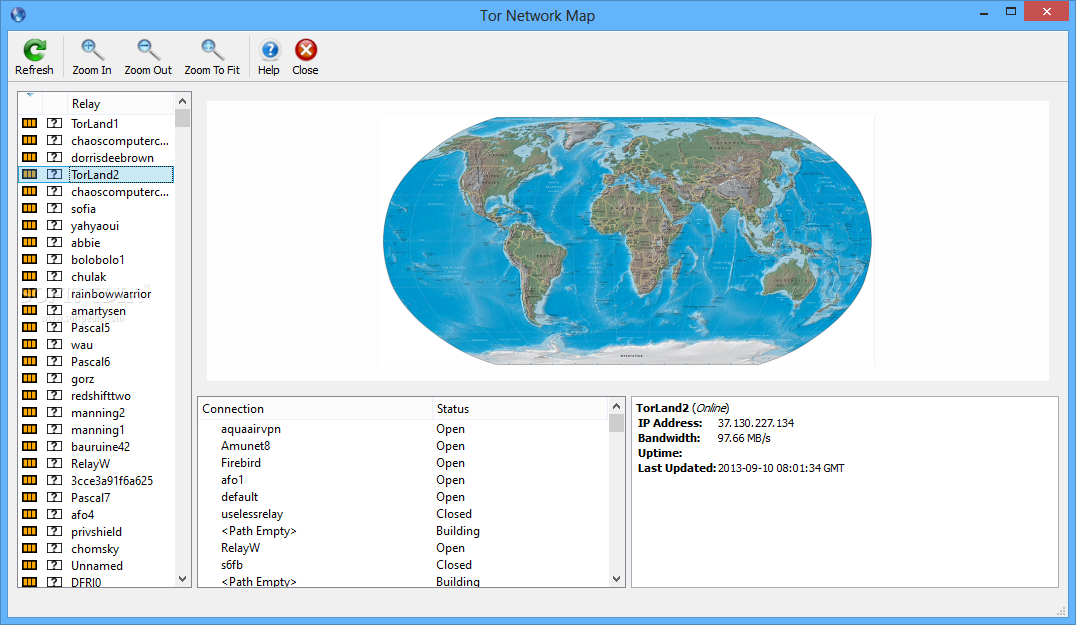Select the amartysen relay
This screenshot has width=1076, height=625.
point(98,311)
